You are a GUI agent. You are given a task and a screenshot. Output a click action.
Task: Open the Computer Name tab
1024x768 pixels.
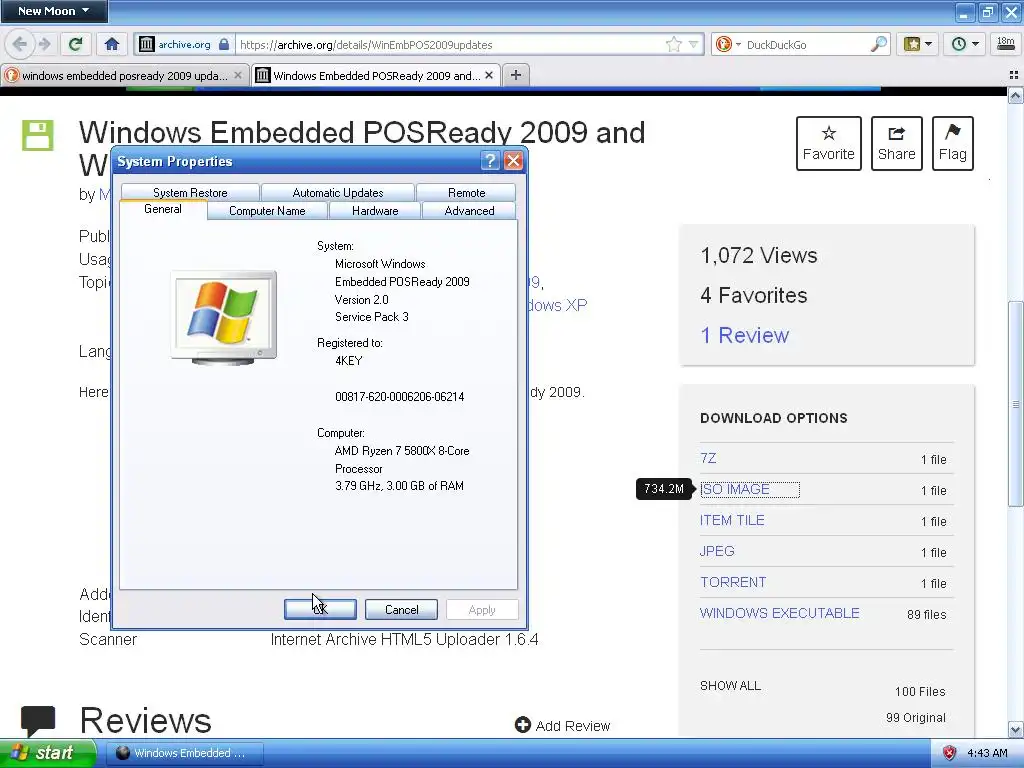[267, 211]
